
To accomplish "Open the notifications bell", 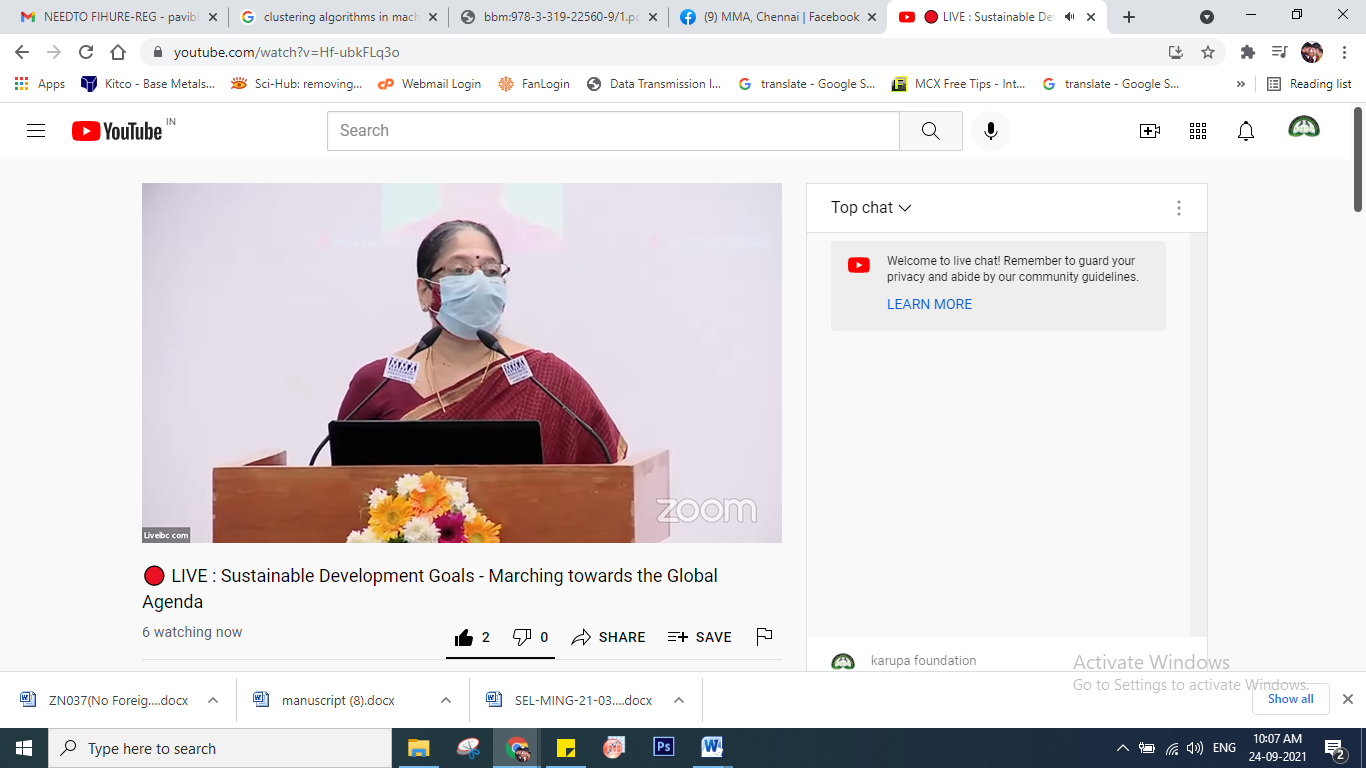I will coord(1246,131).
